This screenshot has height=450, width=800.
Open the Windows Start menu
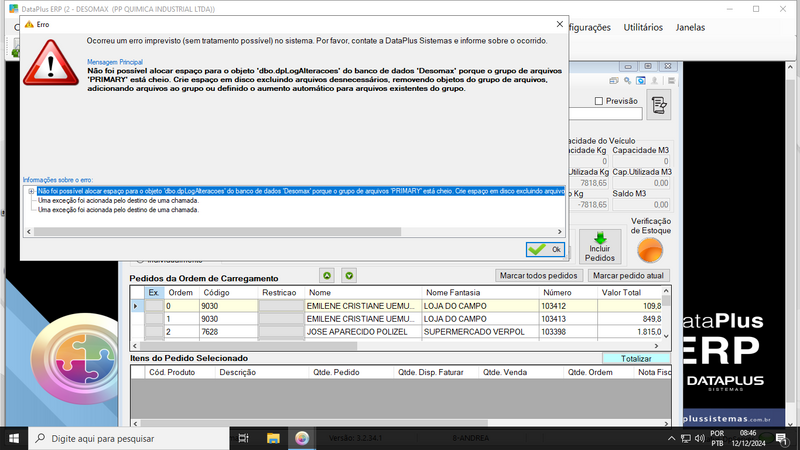coord(14,438)
